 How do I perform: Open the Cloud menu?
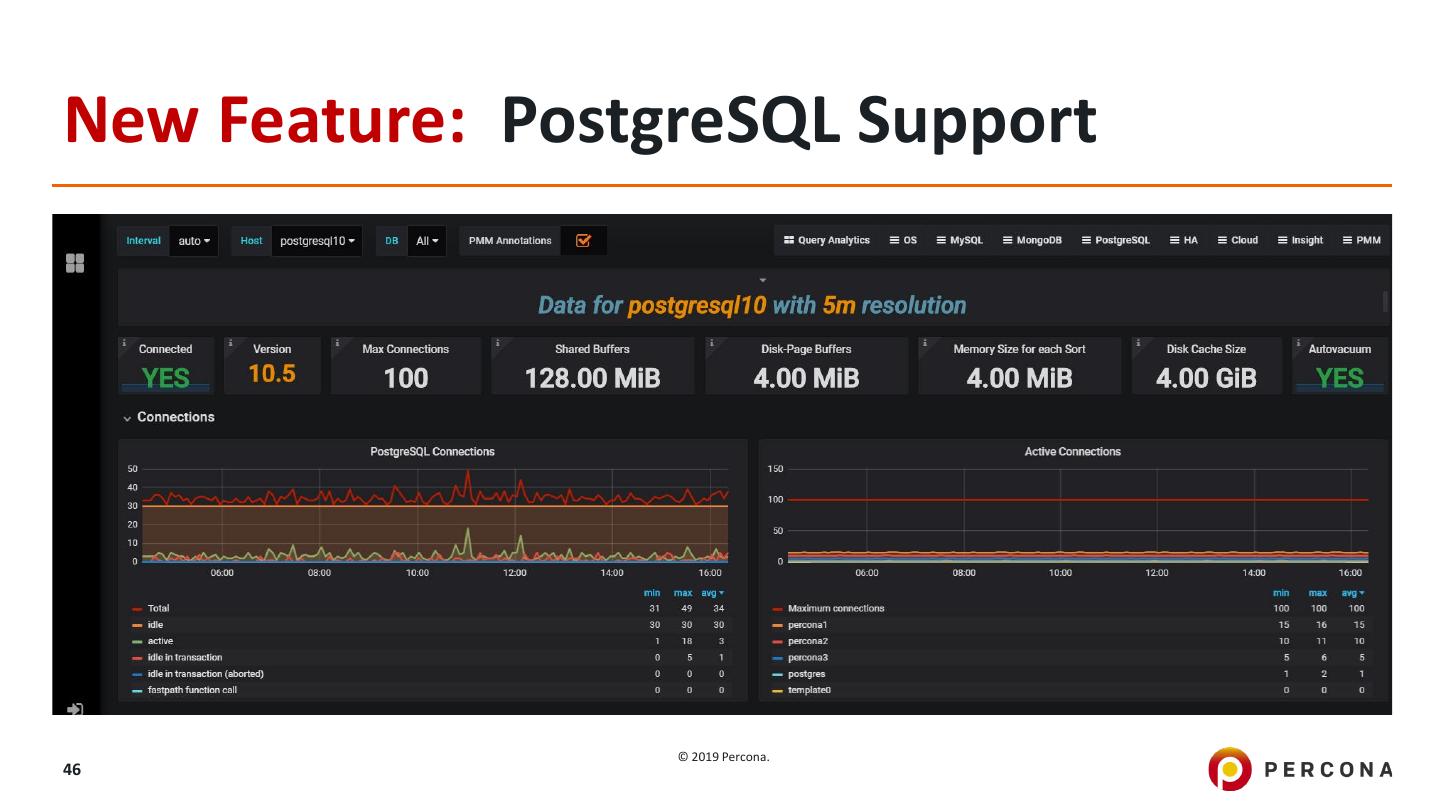(1238, 240)
